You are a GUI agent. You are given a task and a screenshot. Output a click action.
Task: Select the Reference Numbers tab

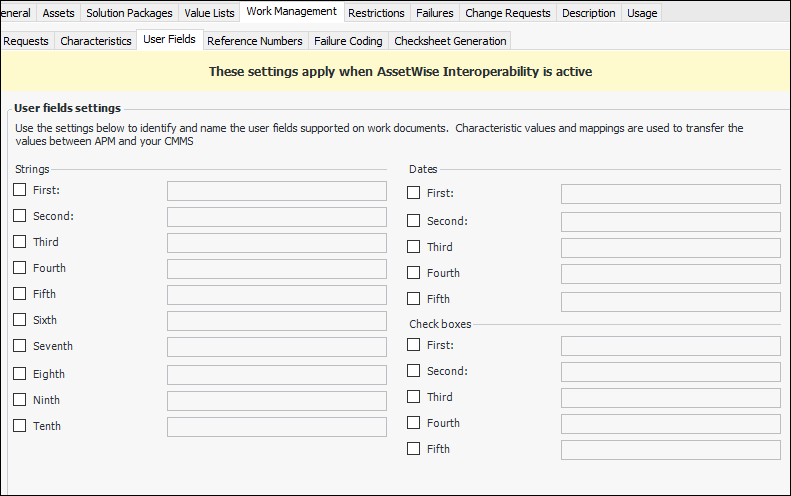pyautogui.click(x=254, y=41)
